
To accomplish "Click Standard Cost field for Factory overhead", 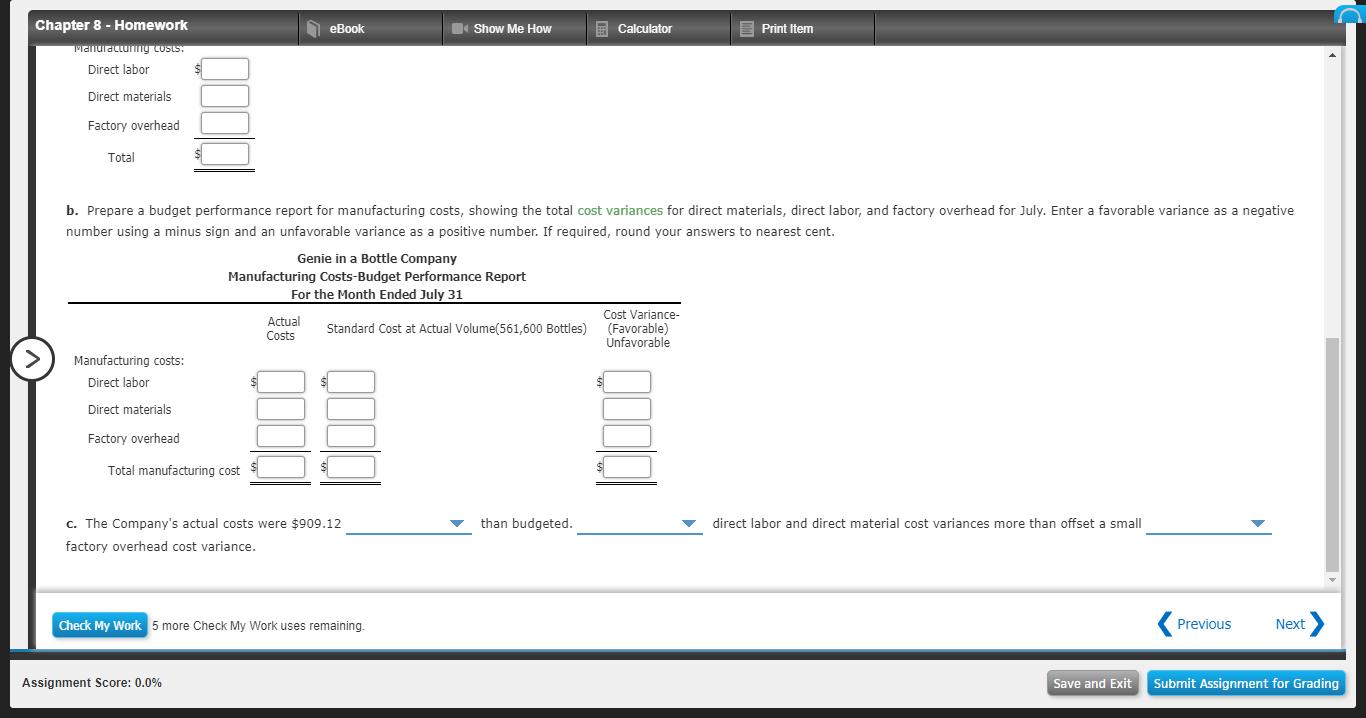I will coord(351,436).
